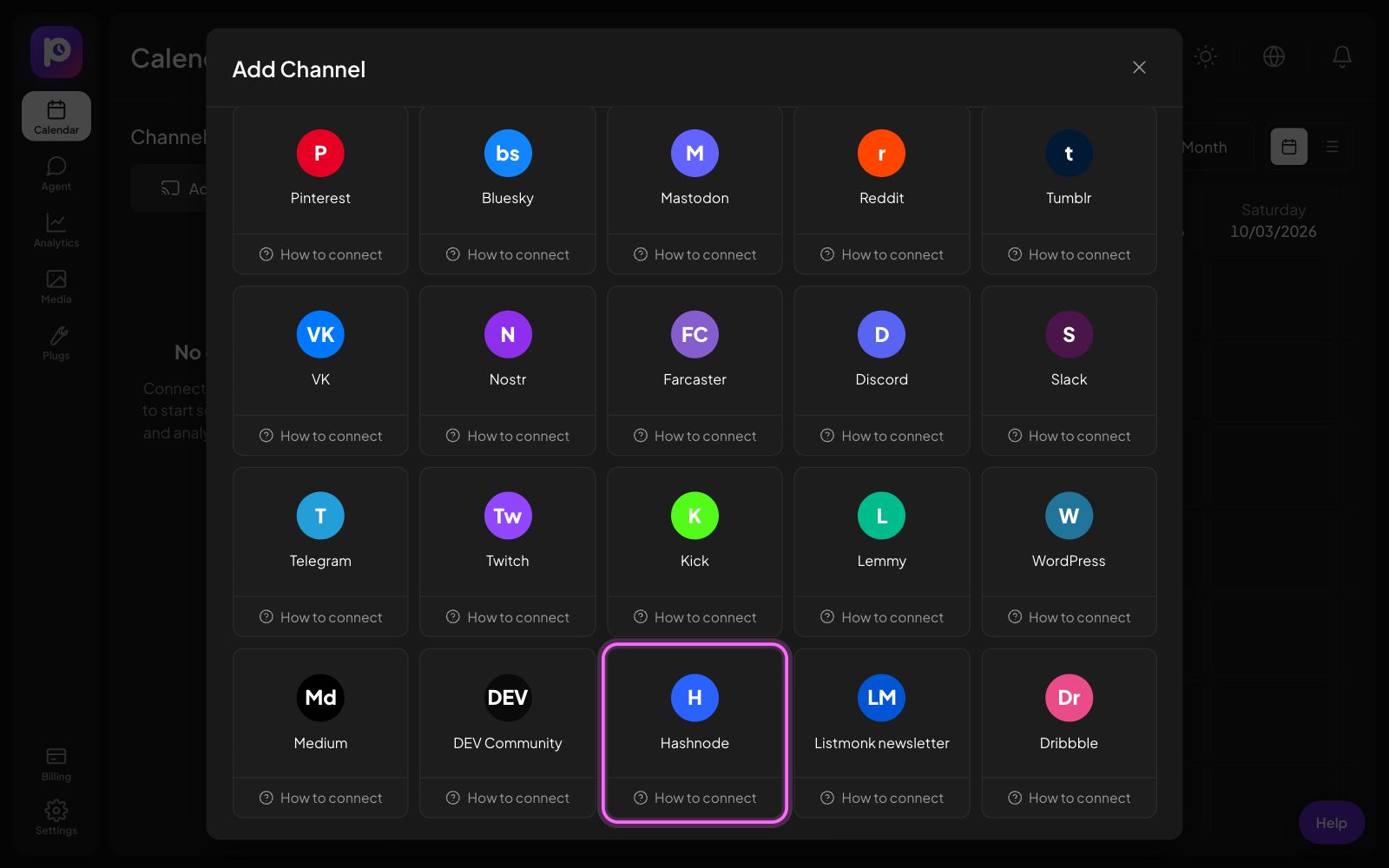
Task: Open VK How to connect link
Action: 320,436
